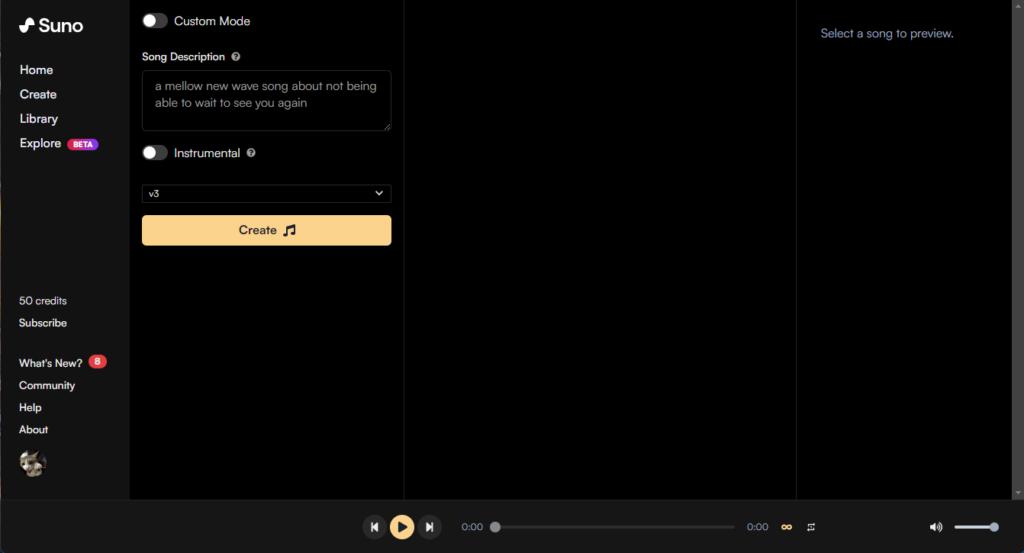
Task: Click 'Select a song to preview.' text
Action: 887,33
